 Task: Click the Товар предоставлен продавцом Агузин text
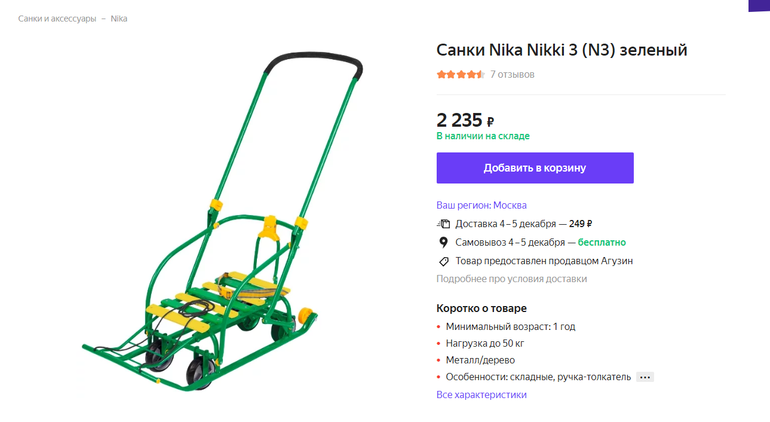click(x=544, y=261)
